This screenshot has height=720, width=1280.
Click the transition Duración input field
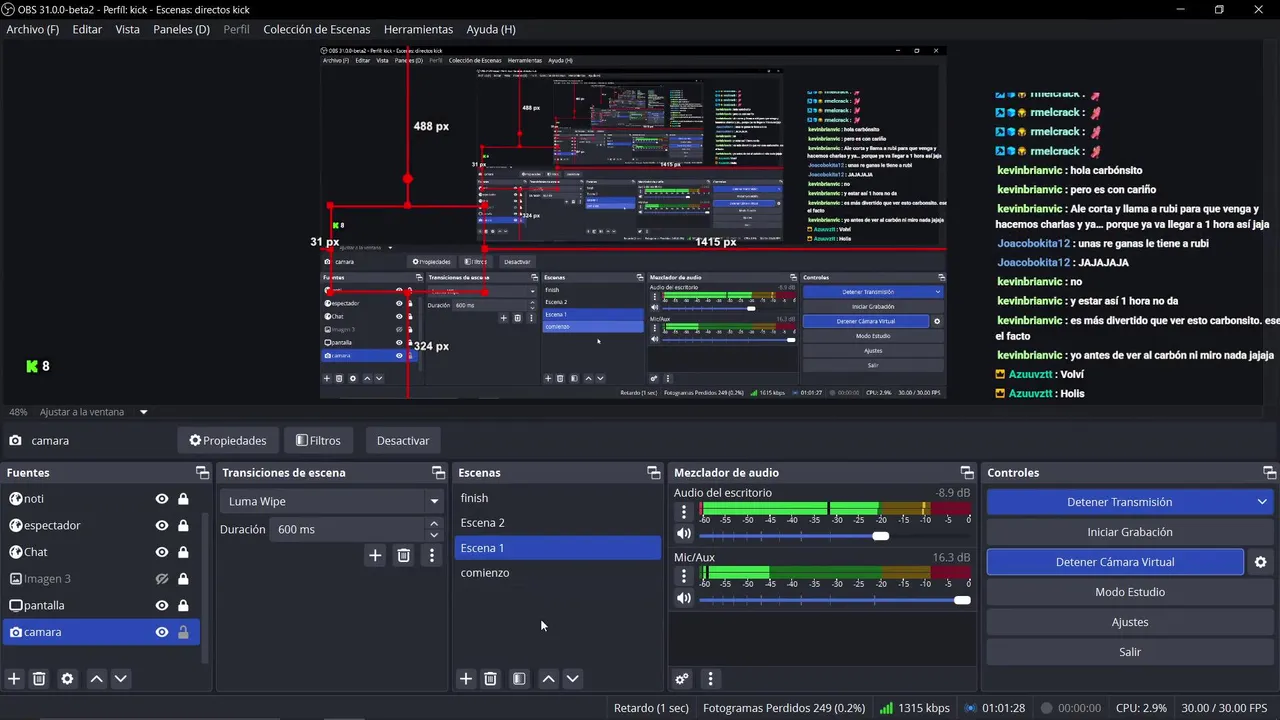(x=348, y=529)
